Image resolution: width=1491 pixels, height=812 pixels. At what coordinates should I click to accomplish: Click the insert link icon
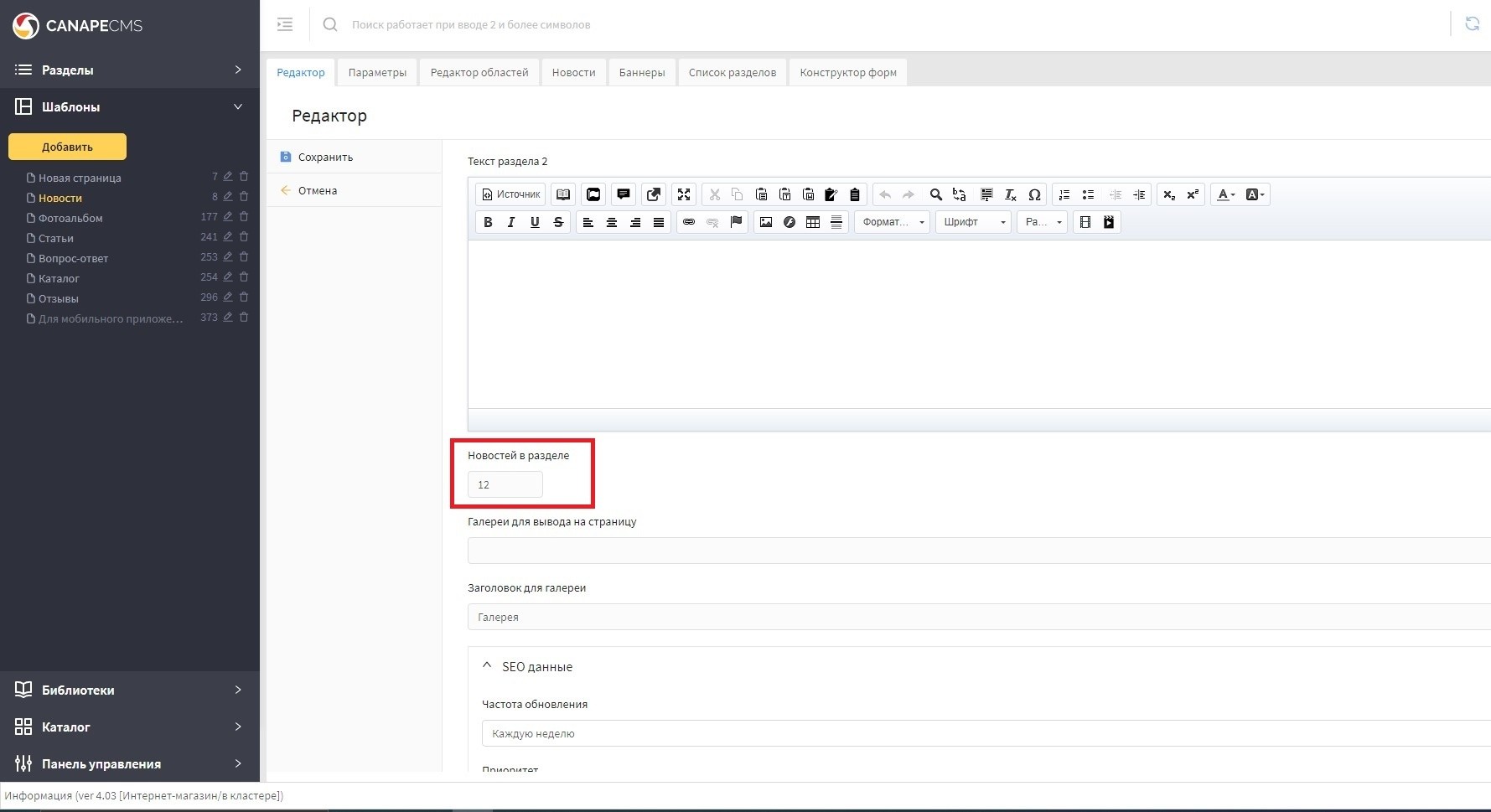[689, 222]
